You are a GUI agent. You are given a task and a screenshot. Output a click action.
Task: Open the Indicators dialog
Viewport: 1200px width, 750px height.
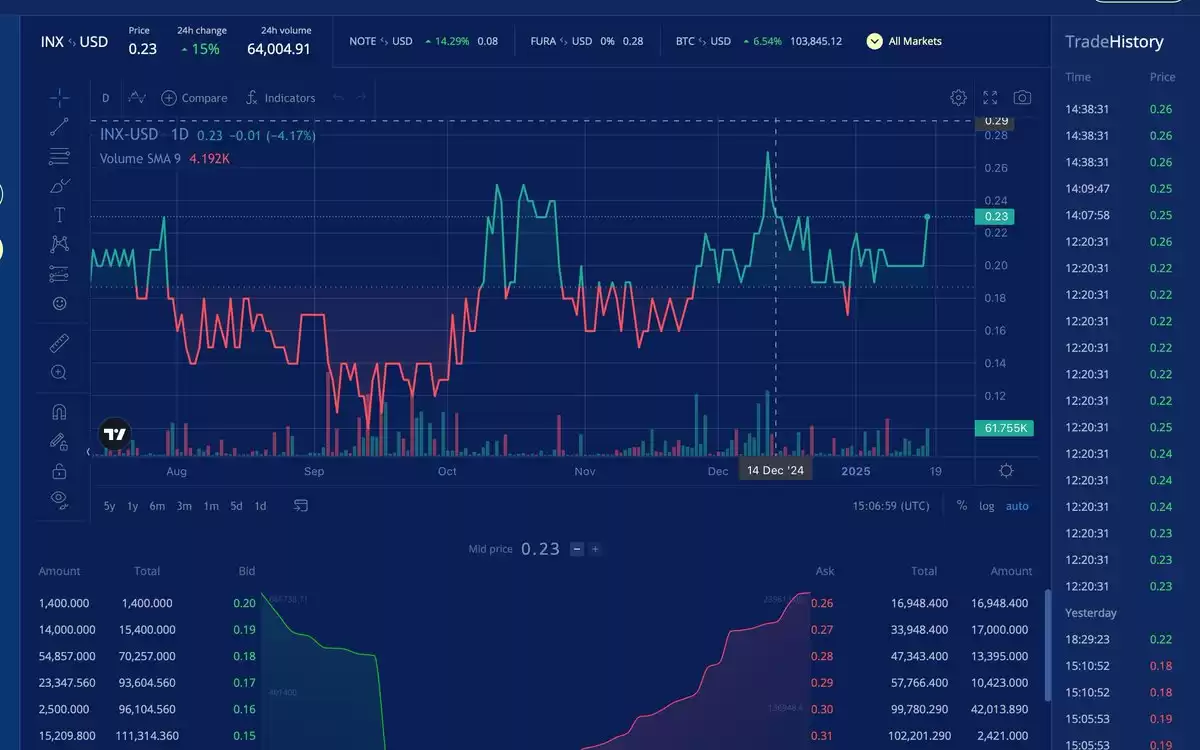pyautogui.click(x=280, y=98)
